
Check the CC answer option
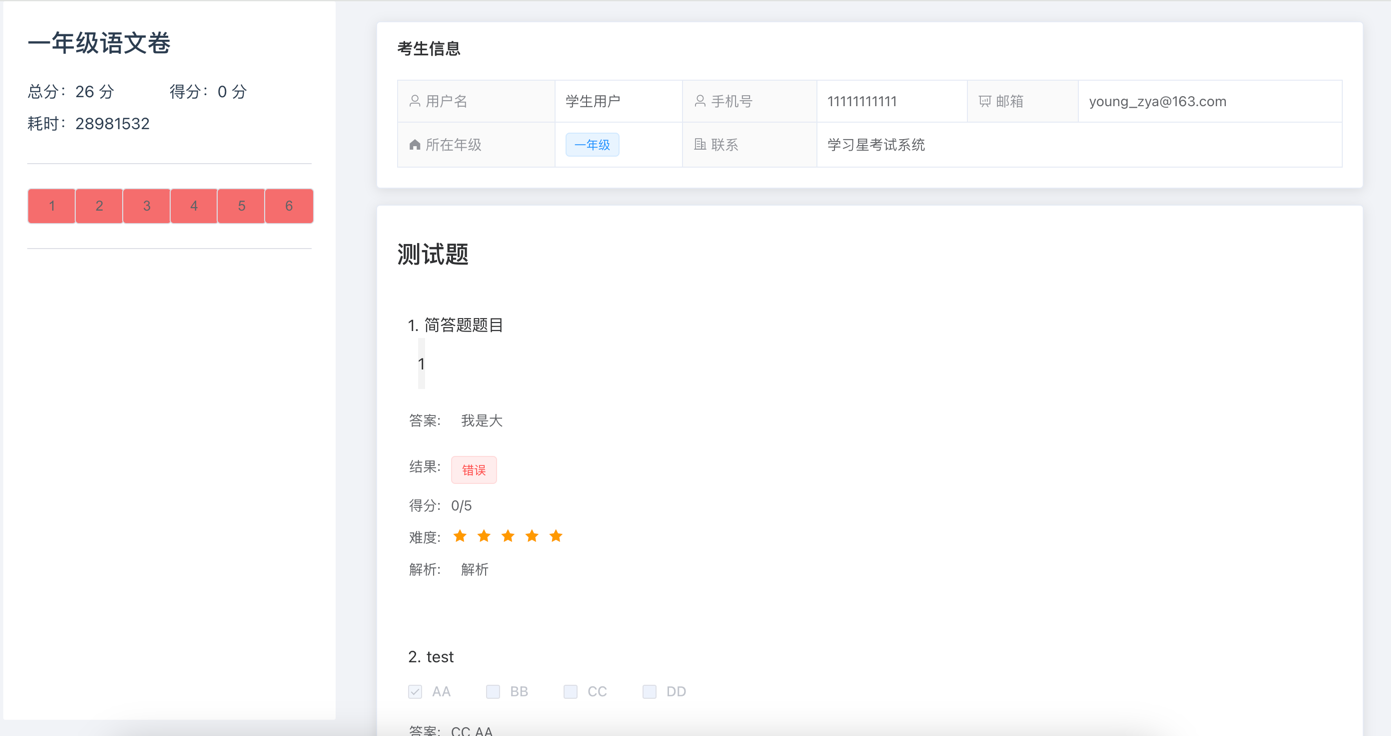[x=570, y=691]
